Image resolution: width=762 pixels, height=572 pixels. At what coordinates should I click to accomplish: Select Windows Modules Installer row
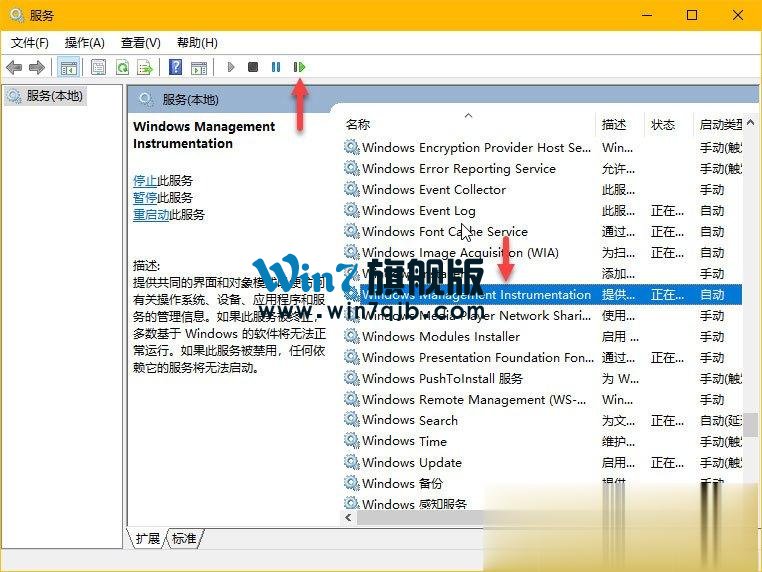542,336
